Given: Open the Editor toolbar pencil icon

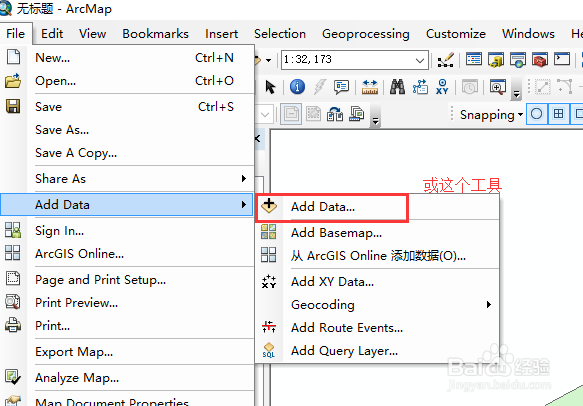Looking at the screenshot, I should click(445, 59).
